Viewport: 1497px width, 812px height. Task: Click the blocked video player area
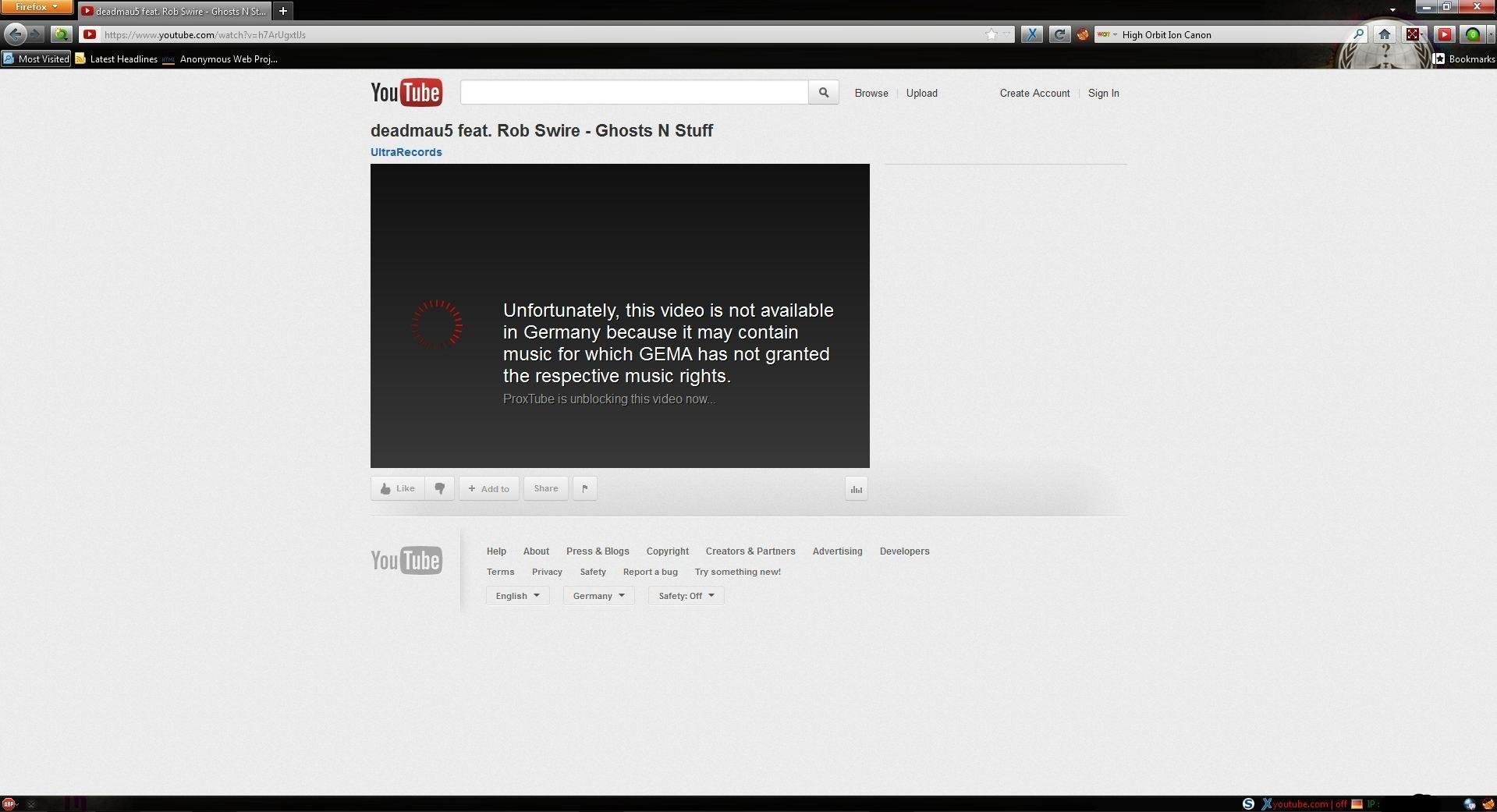click(x=620, y=316)
